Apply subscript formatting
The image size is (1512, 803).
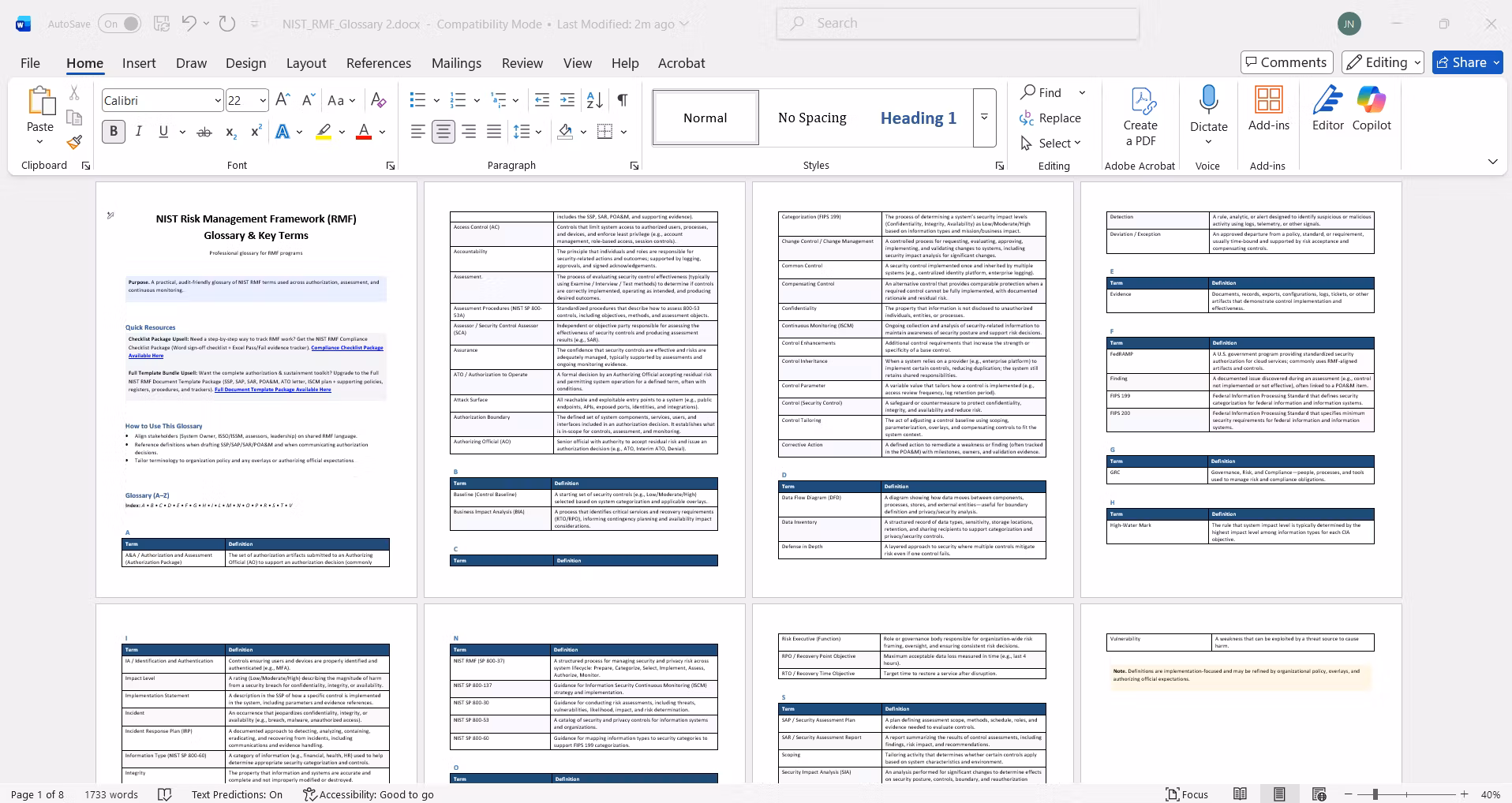tap(230, 132)
